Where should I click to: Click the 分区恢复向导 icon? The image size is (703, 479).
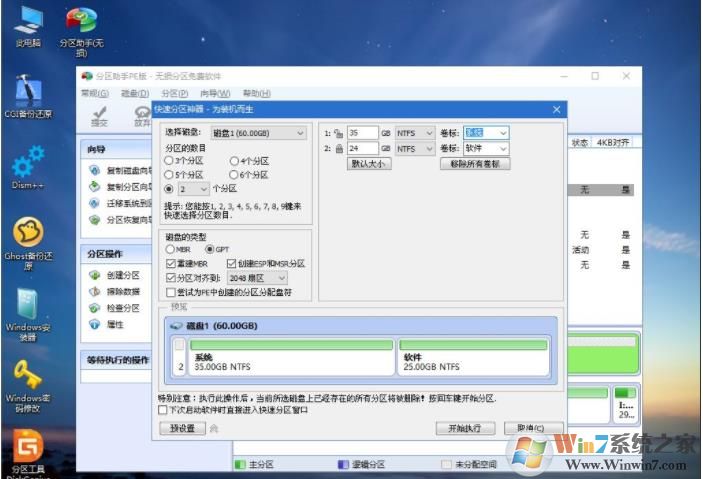point(94,220)
